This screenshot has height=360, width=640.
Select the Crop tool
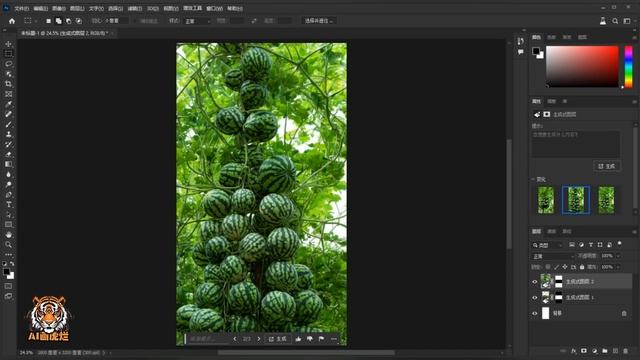8,84
